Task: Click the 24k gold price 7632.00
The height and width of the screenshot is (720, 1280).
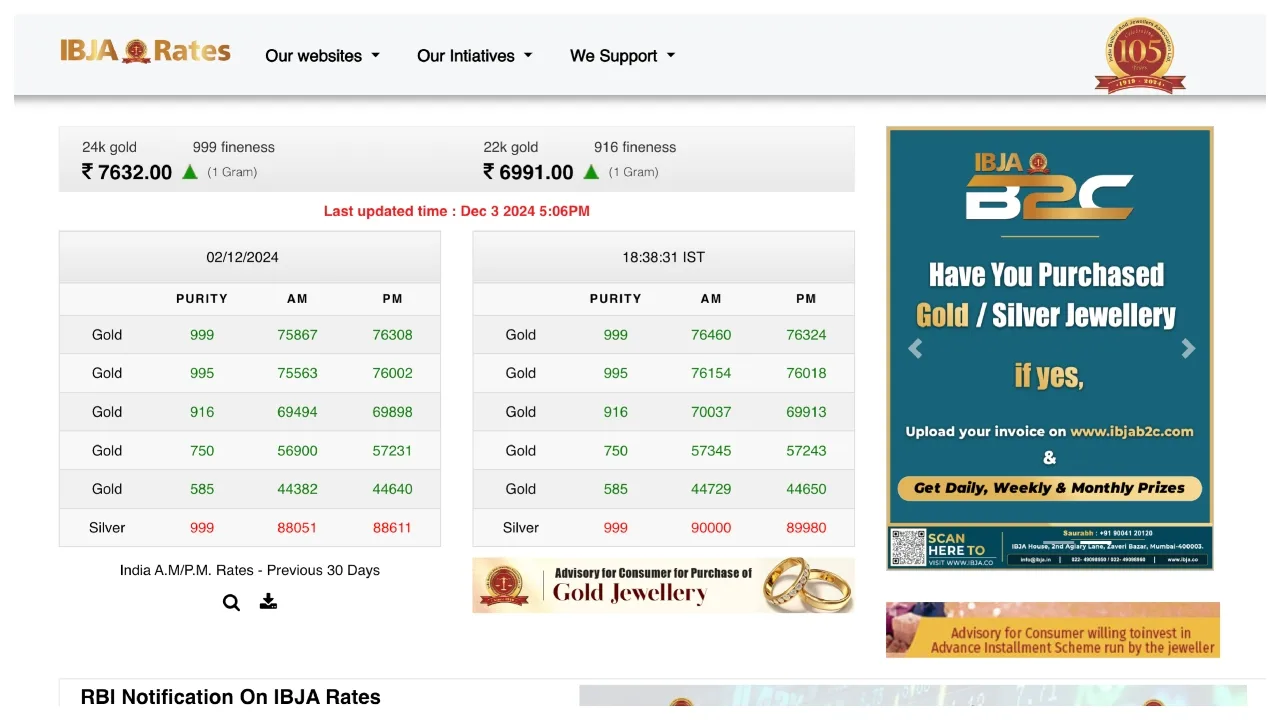Action: point(127,172)
